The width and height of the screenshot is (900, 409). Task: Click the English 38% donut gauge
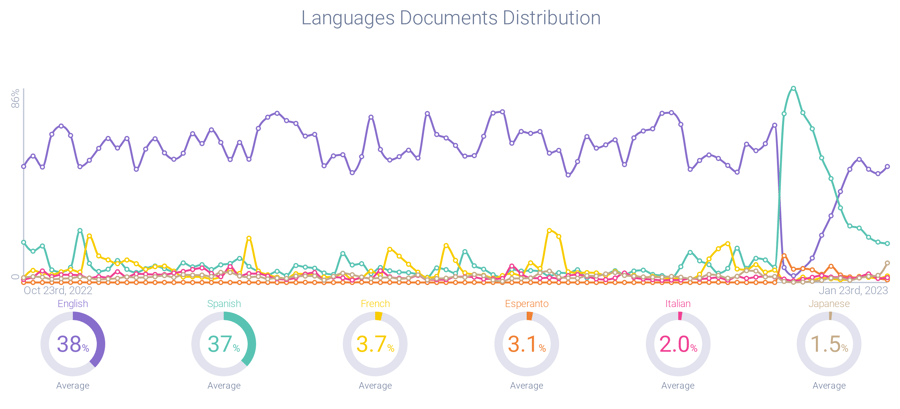[x=72, y=345]
